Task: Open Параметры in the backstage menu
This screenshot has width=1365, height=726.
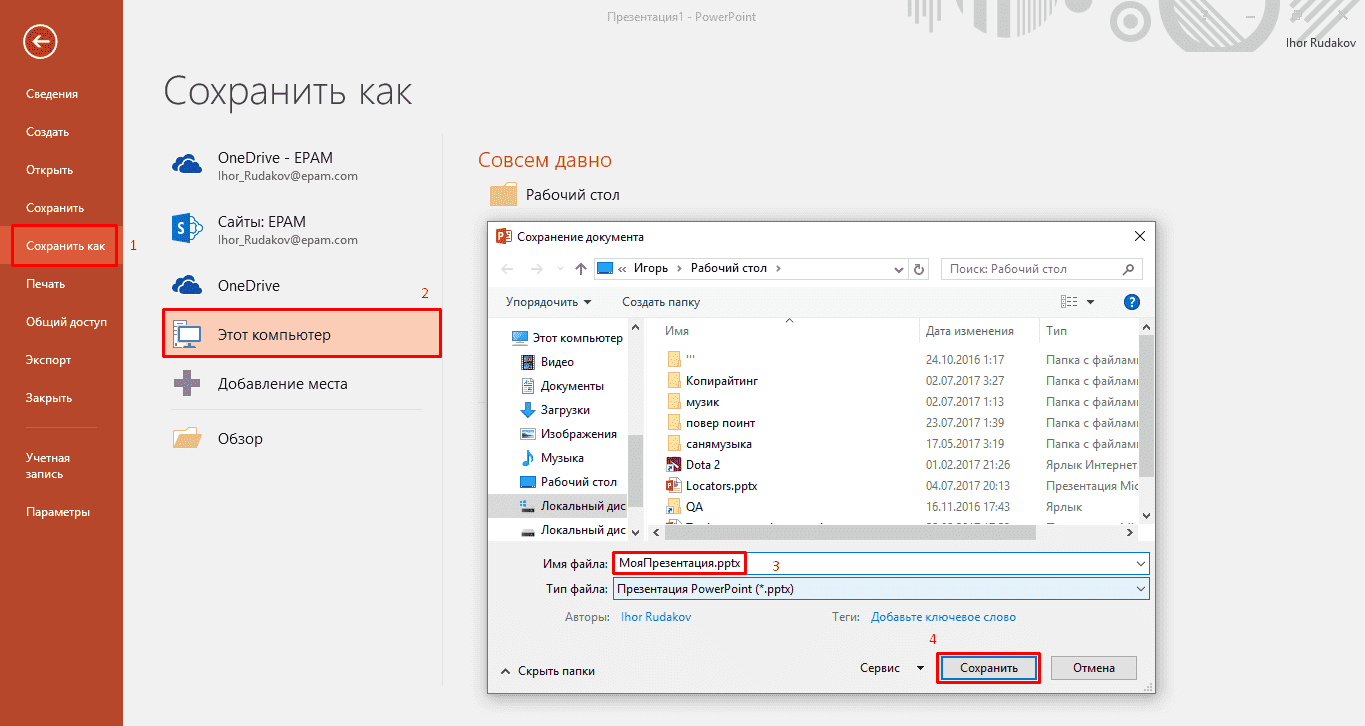Action: point(58,512)
